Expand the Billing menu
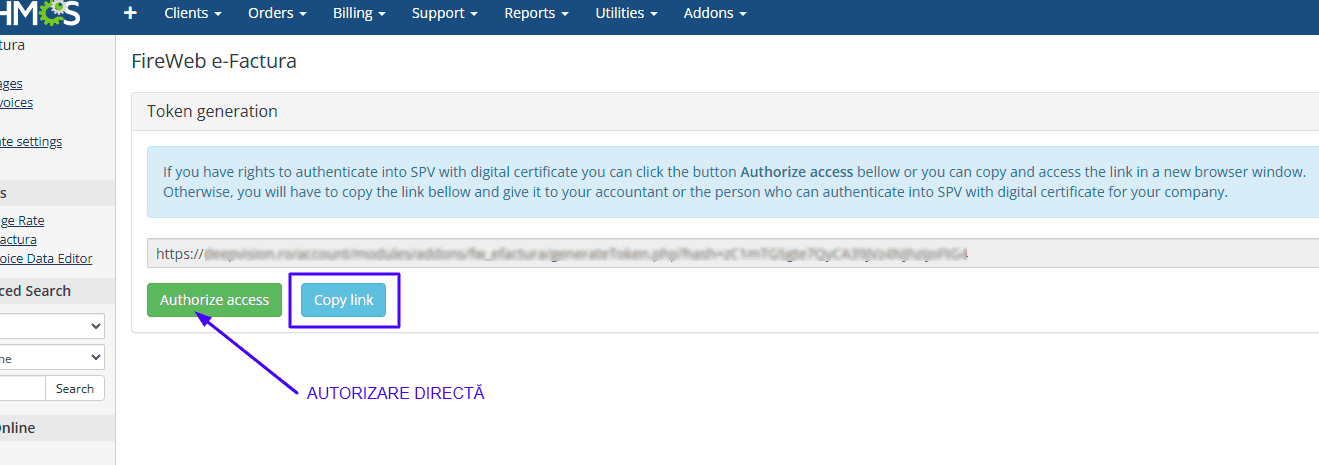 coord(359,14)
